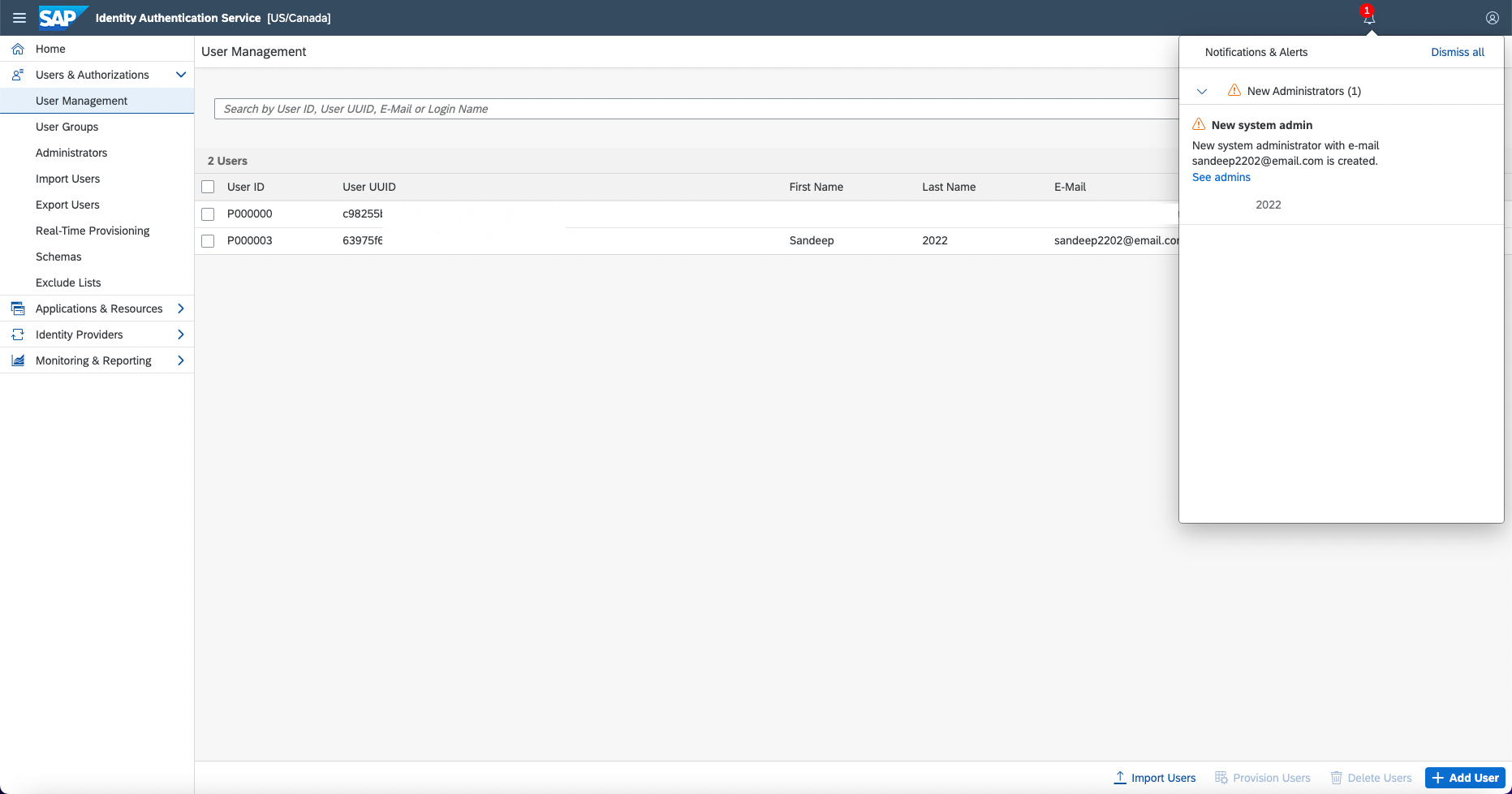The height and width of the screenshot is (794, 1512).
Task: Click the notification bell icon
Action: coord(1369,18)
